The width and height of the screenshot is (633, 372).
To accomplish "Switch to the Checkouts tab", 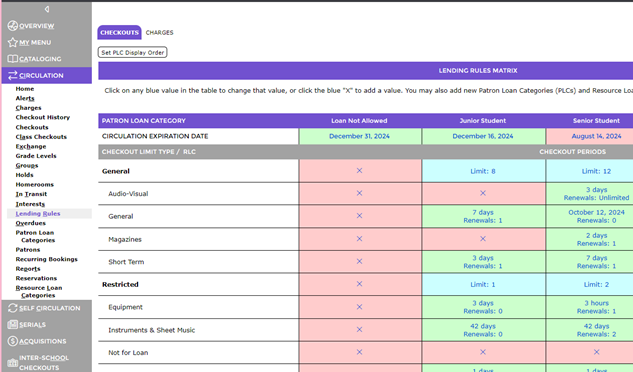I will pyautogui.click(x=119, y=32).
